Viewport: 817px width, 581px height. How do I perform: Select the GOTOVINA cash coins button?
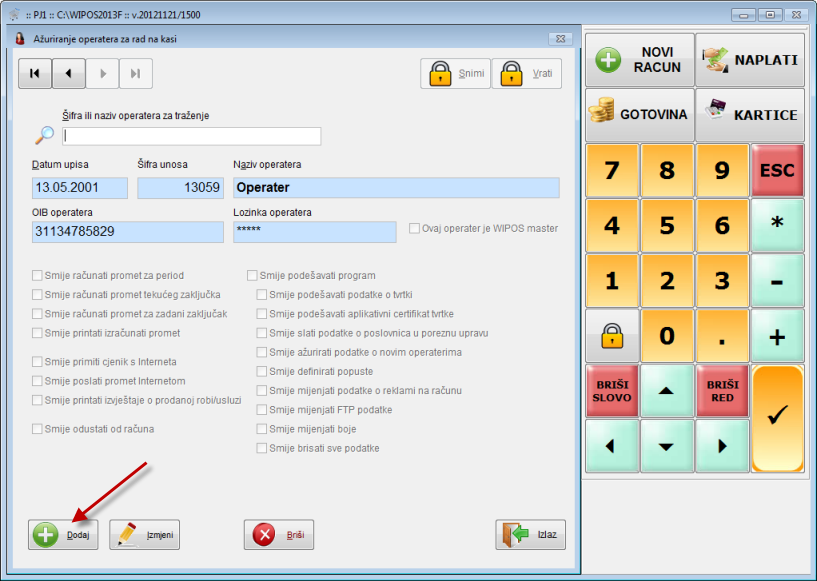[x=639, y=114]
